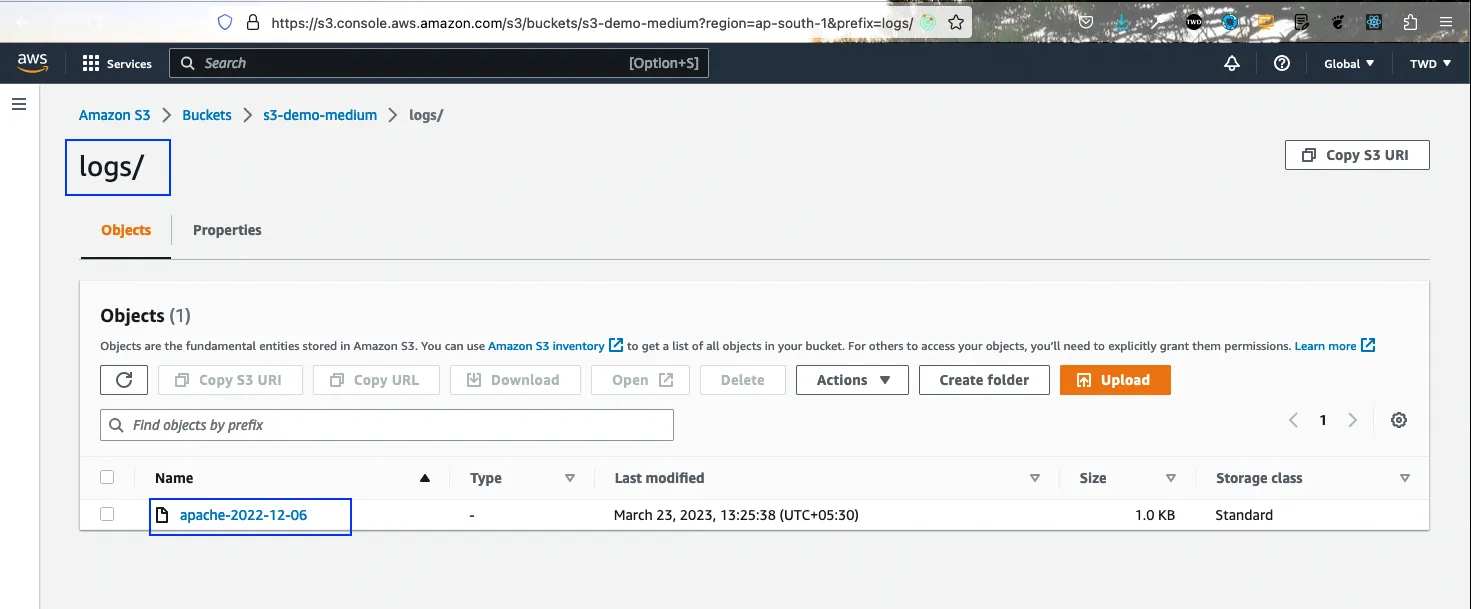Click the site padlock icon
The image size is (1471, 609).
pyautogui.click(x=252, y=22)
